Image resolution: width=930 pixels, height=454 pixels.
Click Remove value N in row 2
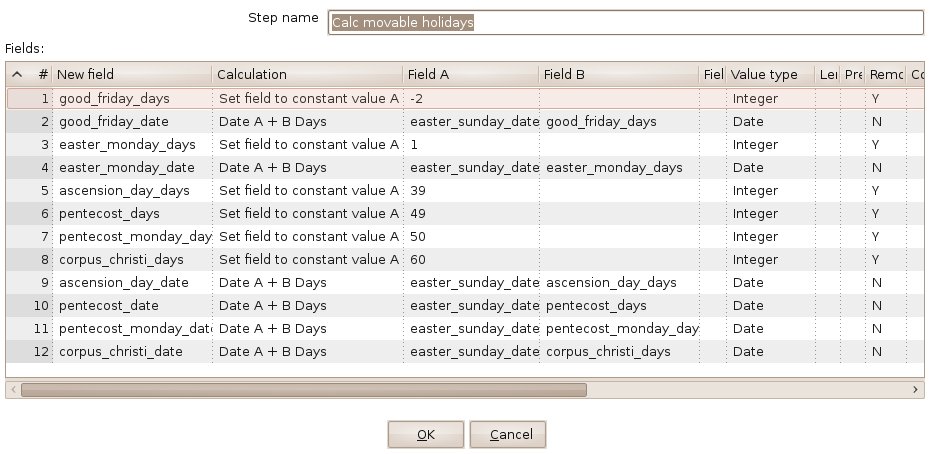pos(886,122)
